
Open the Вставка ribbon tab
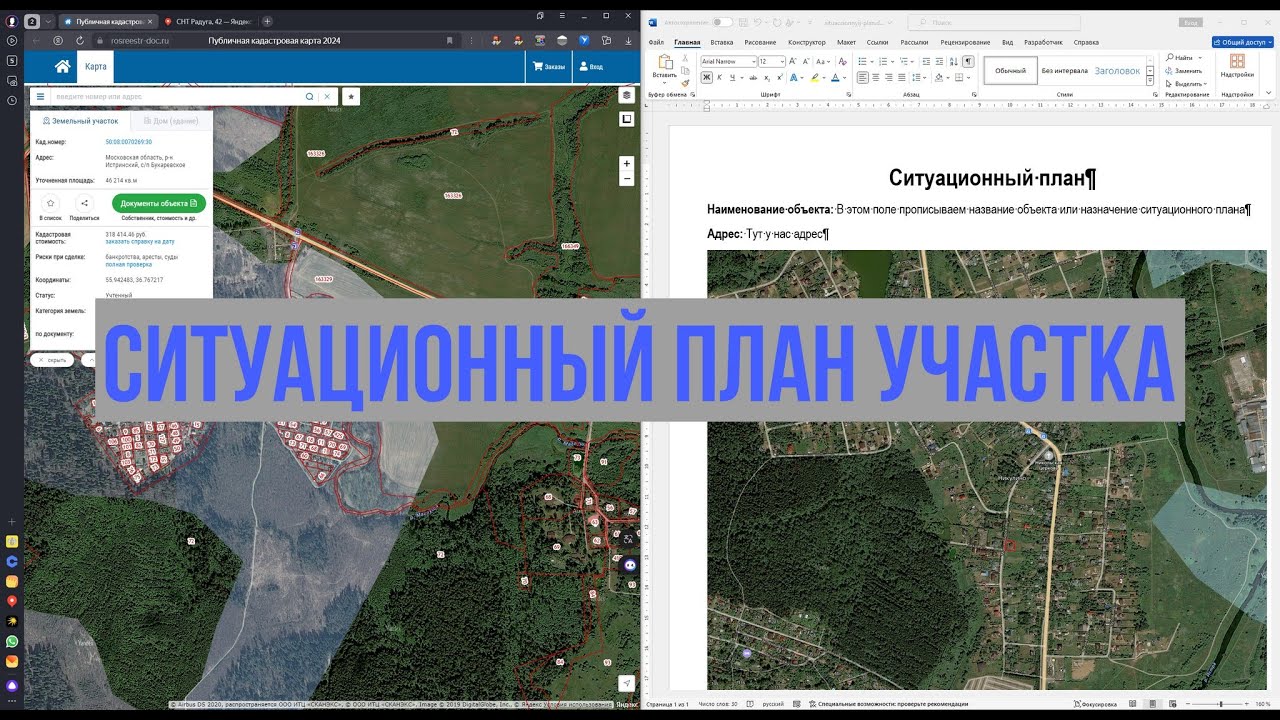tap(722, 42)
